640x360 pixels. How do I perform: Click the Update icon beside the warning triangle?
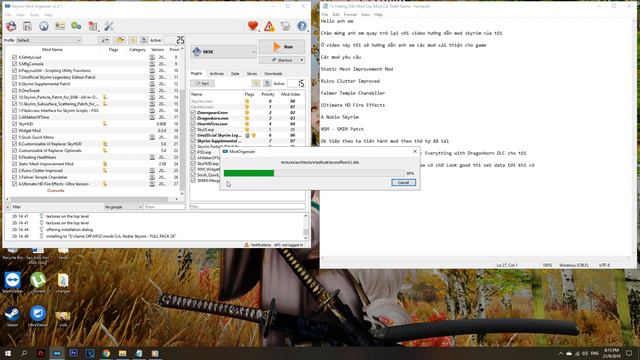286,26
